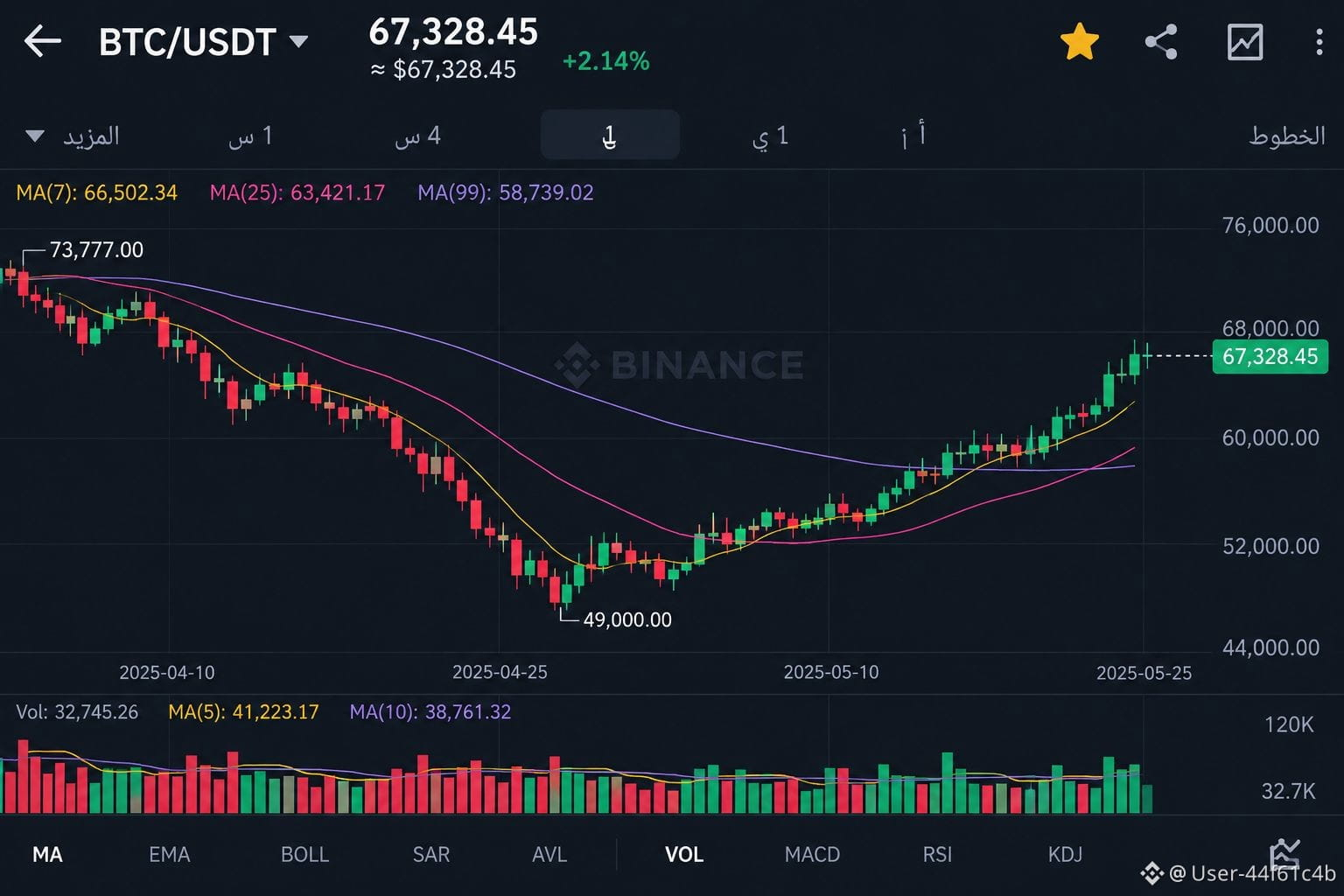1344x896 pixels.
Task: Select the 4 س timeframe tab
Action: click(x=418, y=136)
